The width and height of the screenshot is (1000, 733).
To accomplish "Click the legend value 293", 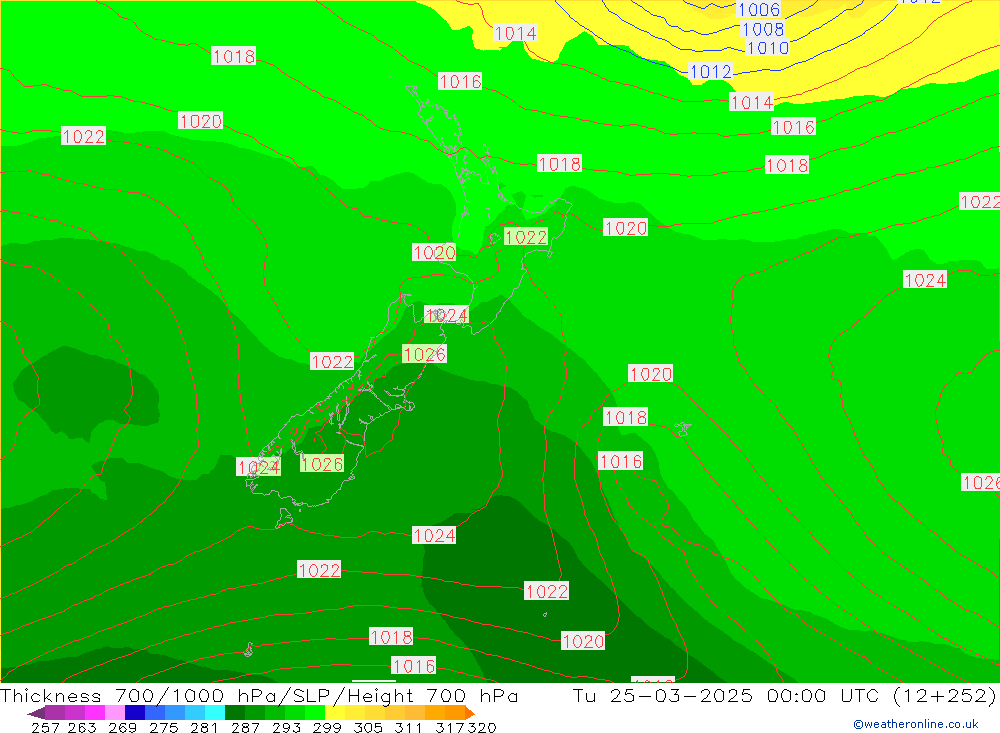I will pos(286,727).
